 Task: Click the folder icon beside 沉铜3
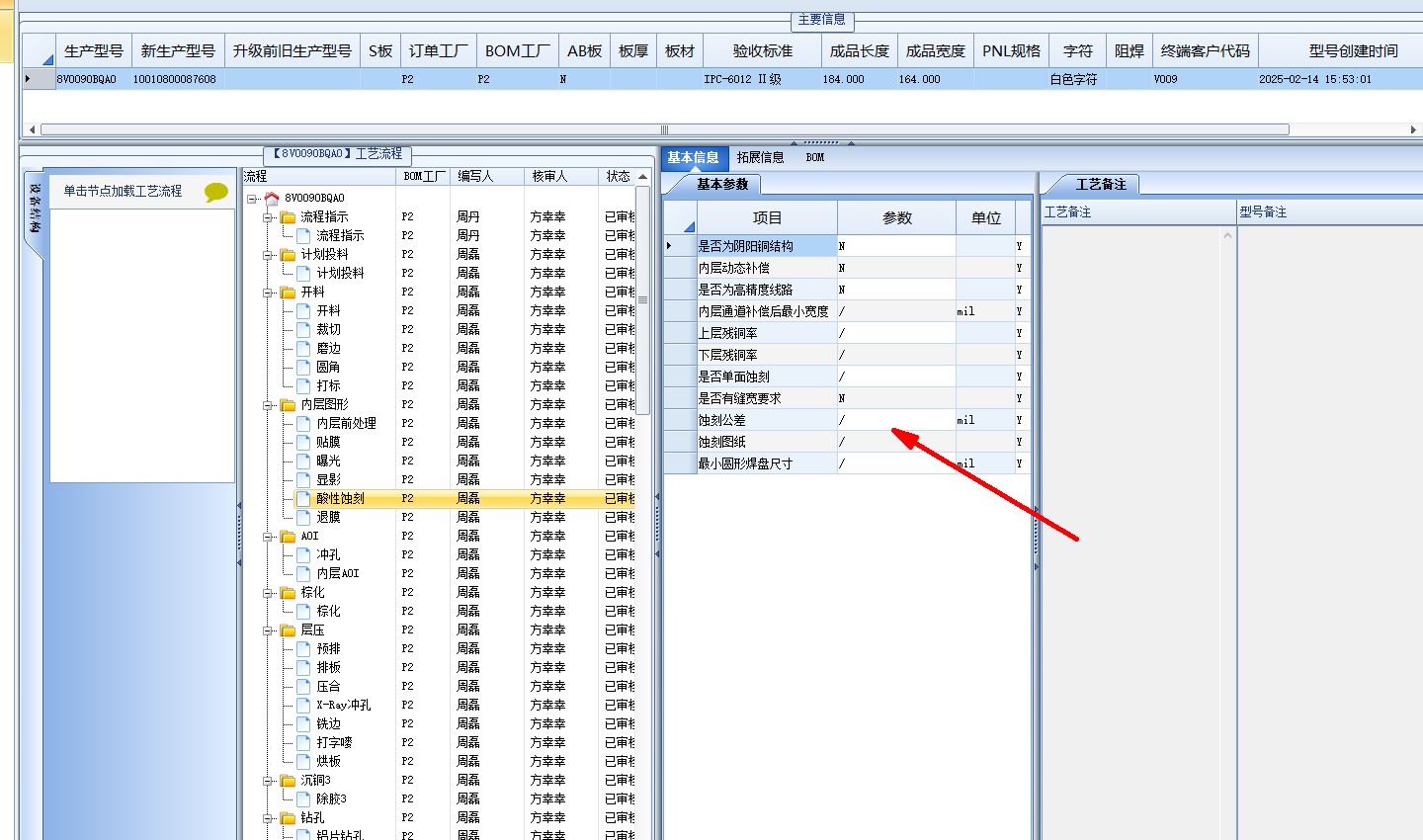(288, 780)
